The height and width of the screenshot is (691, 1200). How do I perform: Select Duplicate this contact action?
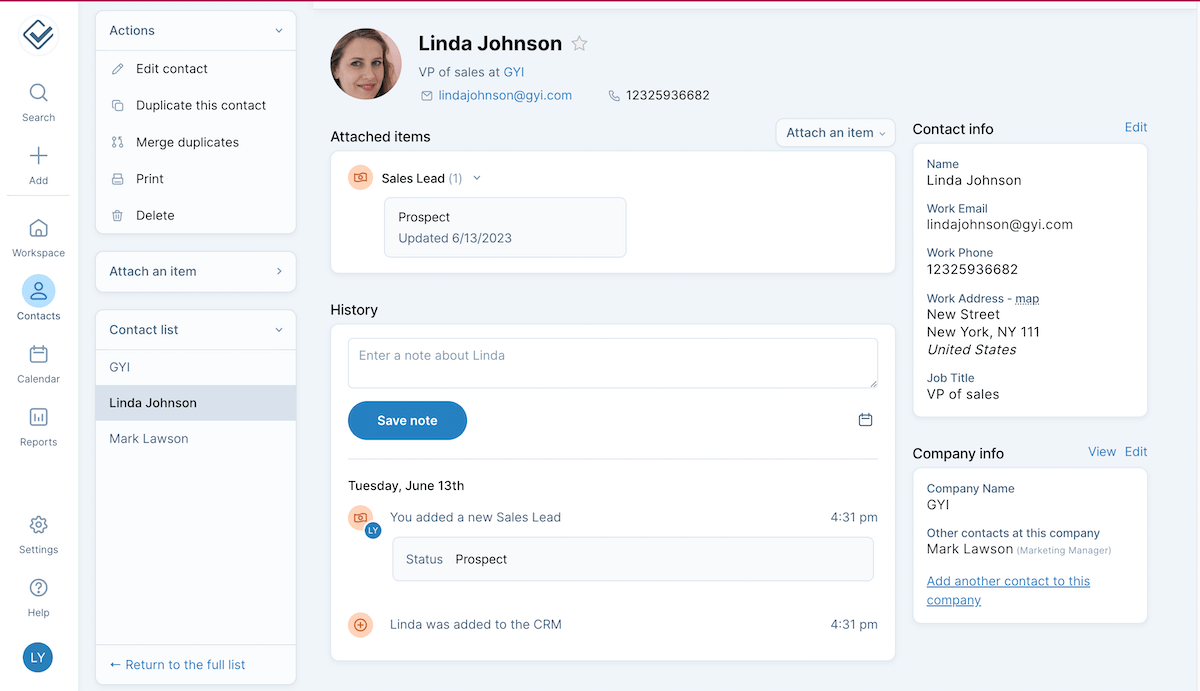[200, 105]
